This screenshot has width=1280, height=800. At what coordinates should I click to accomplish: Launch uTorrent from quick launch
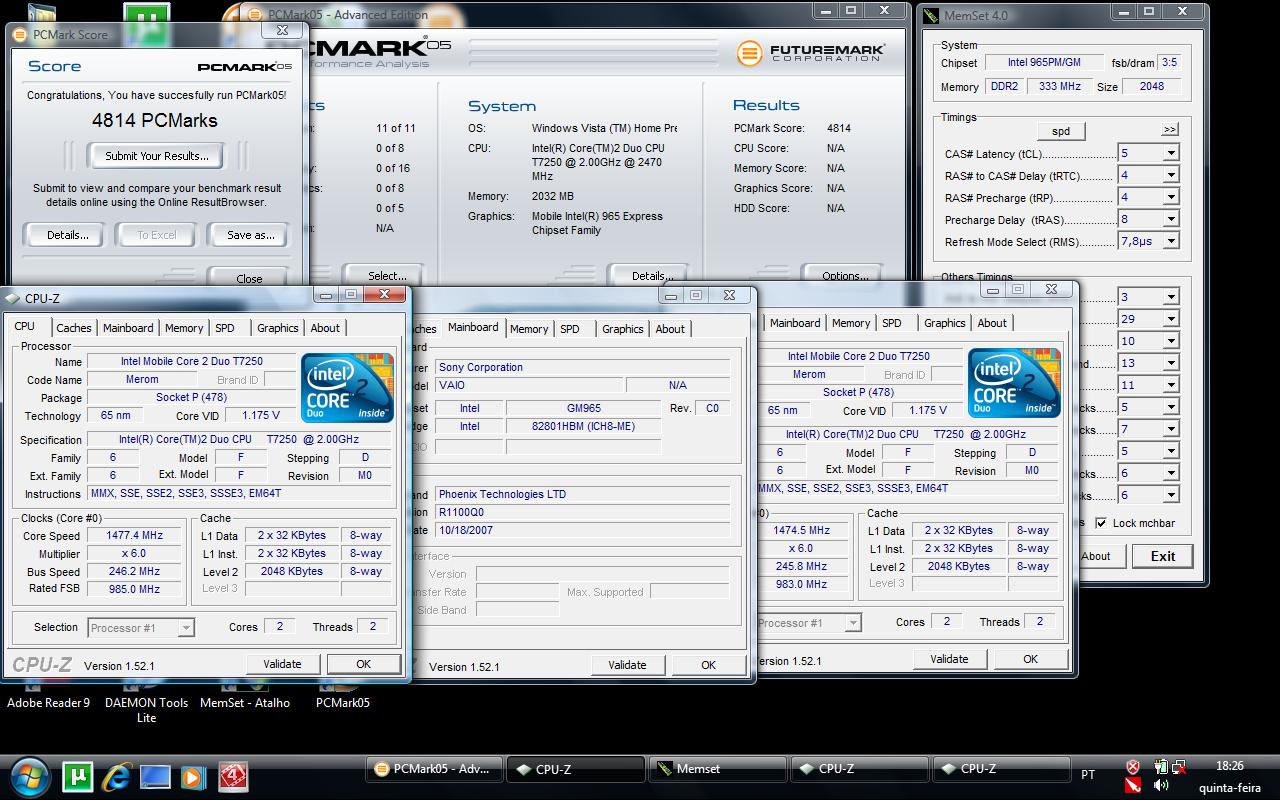(x=78, y=776)
